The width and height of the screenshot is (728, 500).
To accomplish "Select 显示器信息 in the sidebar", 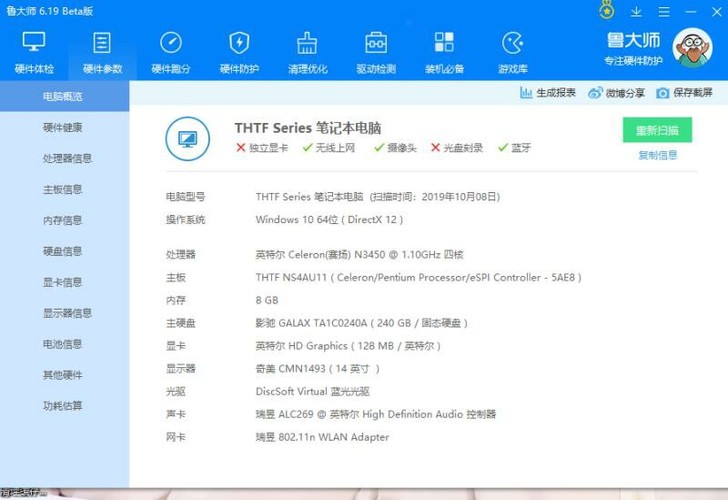I will tap(65, 313).
